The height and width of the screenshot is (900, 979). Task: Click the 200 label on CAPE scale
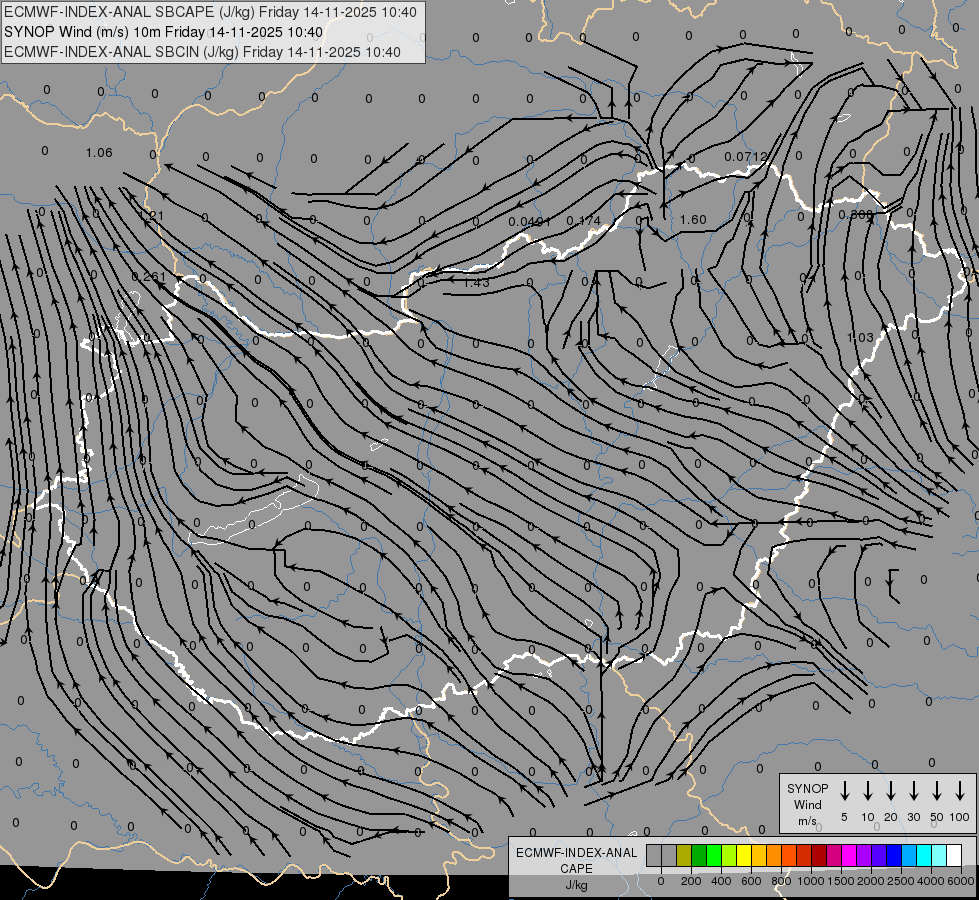691,881
